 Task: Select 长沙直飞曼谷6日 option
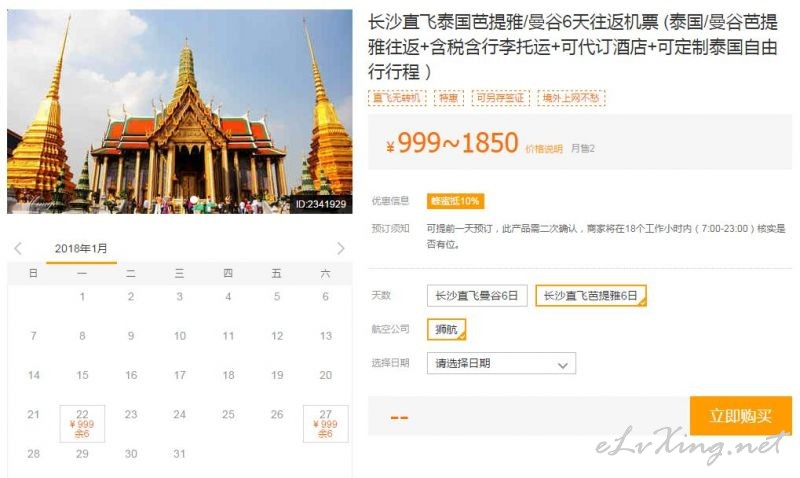[477, 295]
